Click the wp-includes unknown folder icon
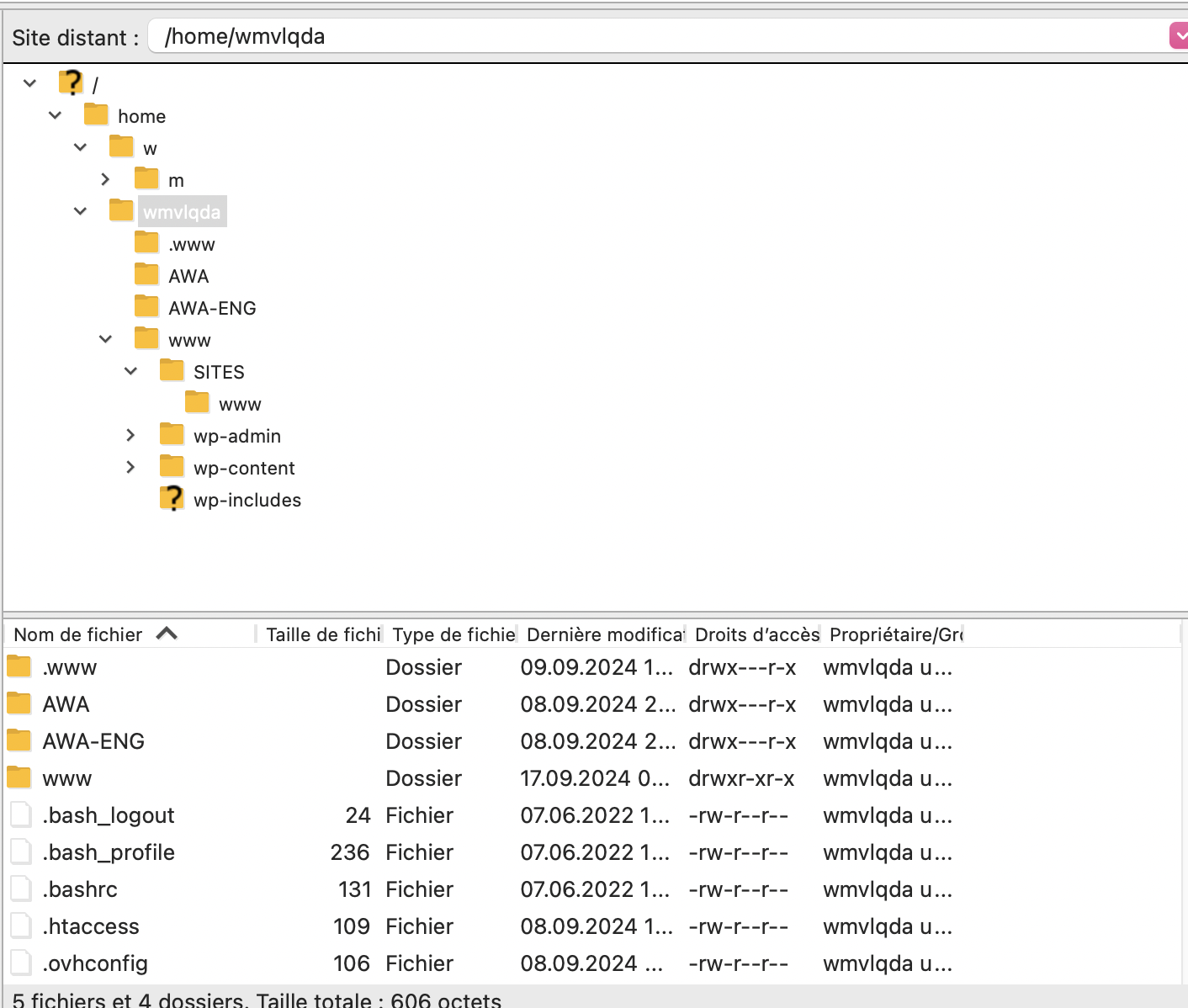 pos(172,499)
